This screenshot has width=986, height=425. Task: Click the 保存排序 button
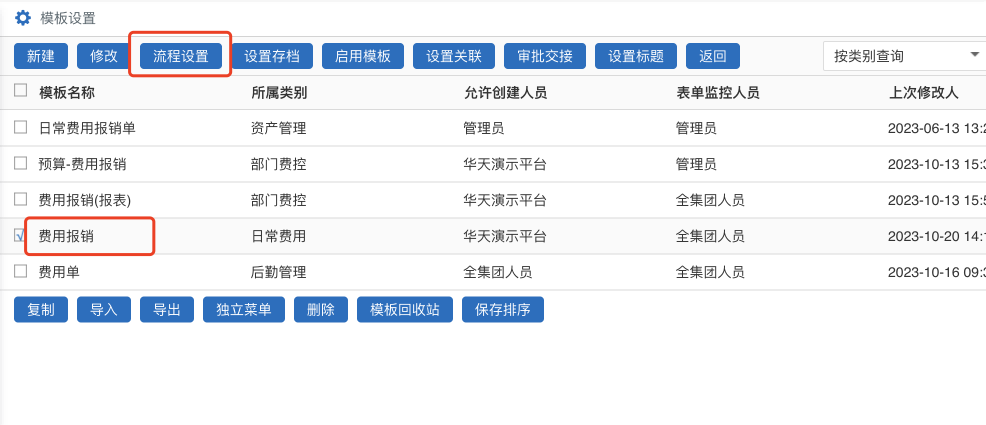pyautogui.click(x=503, y=309)
